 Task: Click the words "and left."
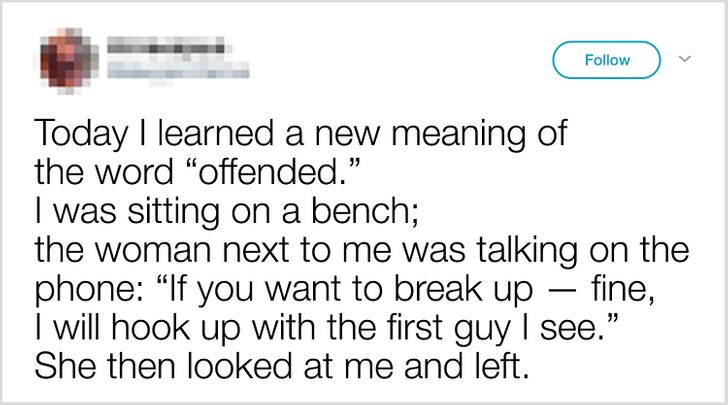(467, 367)
